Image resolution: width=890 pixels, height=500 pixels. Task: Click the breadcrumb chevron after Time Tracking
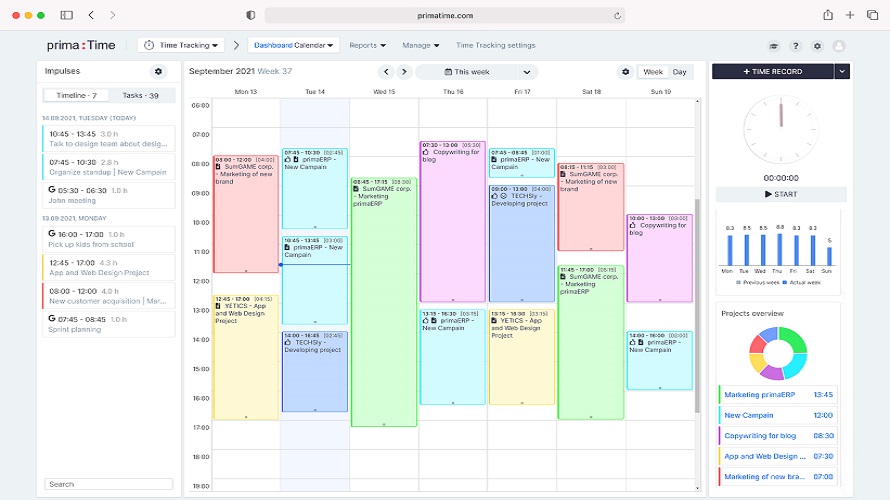[236, 45]
